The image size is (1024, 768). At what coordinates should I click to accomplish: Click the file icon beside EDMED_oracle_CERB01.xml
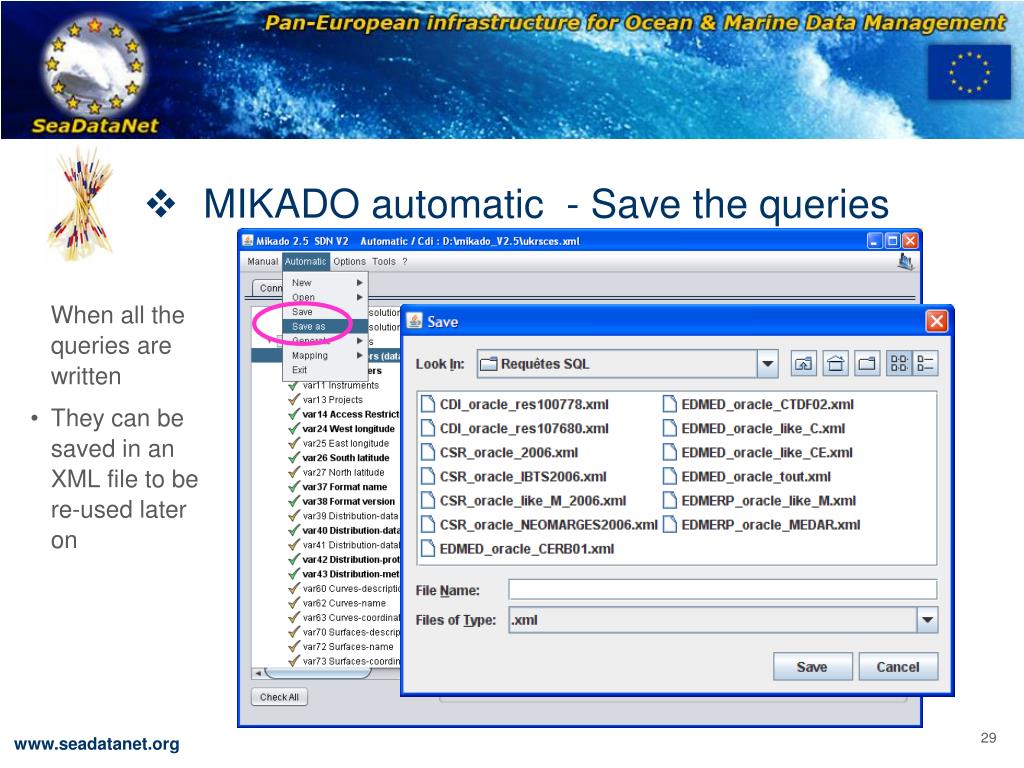pos(428,549)
